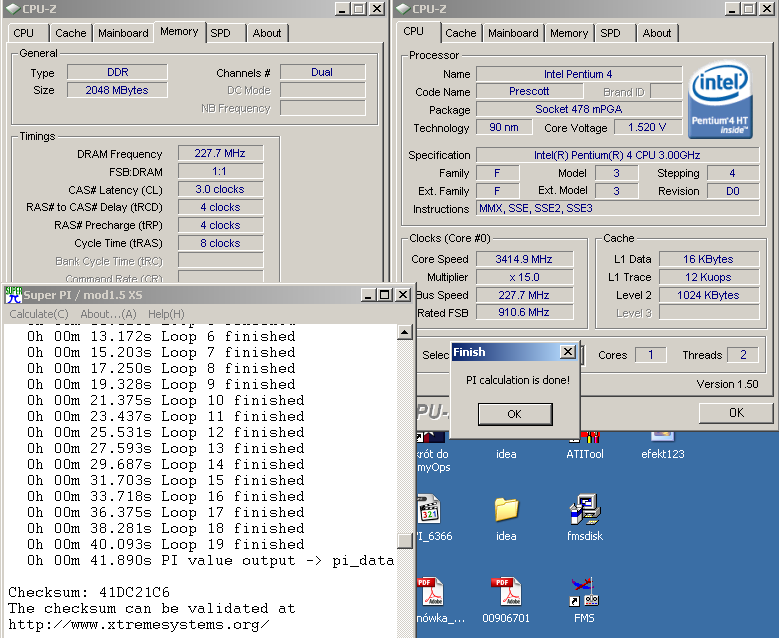Viewport: 779px width, 638px height.
Task: Open Mainboard tab in right CPU-Z window
Action: (513, 33)
